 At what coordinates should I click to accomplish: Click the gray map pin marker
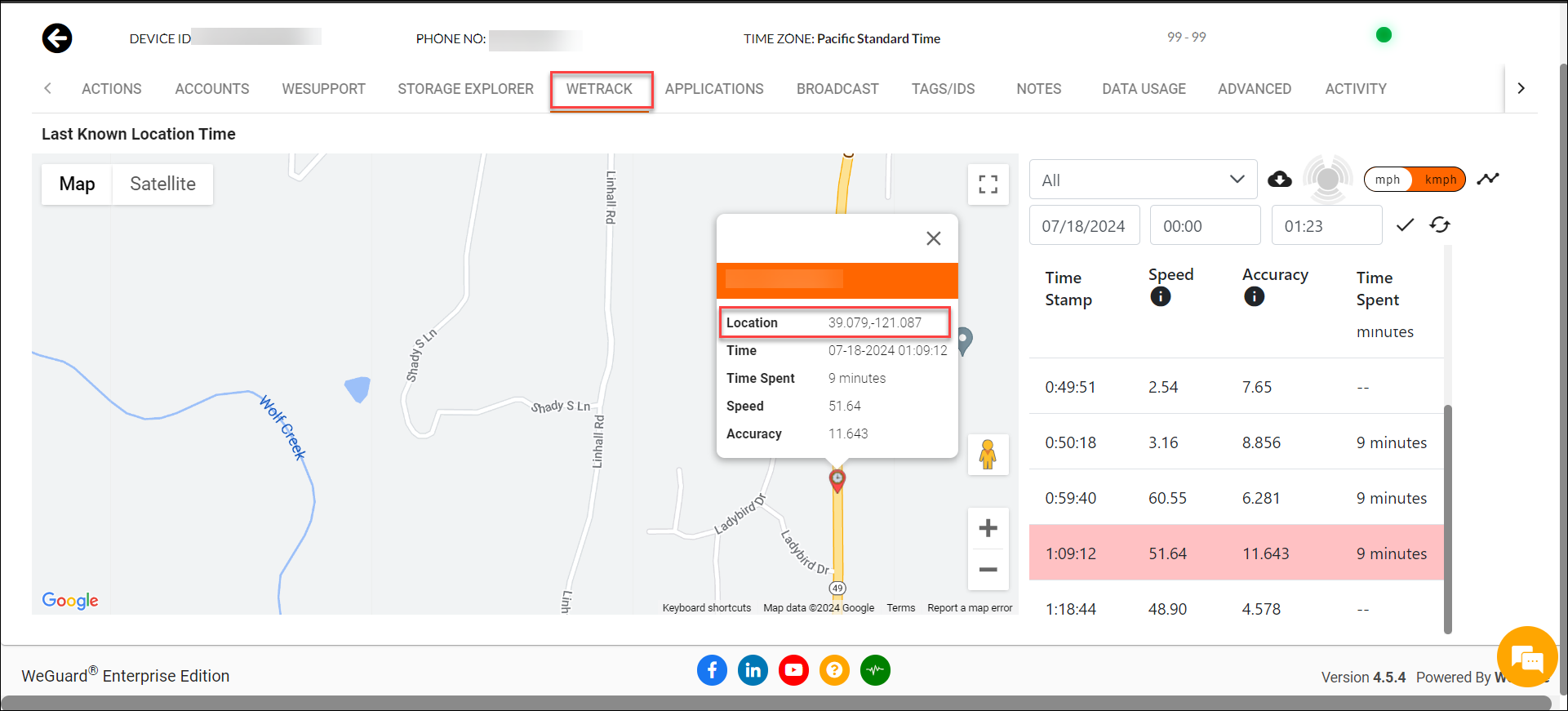[964, 341]
